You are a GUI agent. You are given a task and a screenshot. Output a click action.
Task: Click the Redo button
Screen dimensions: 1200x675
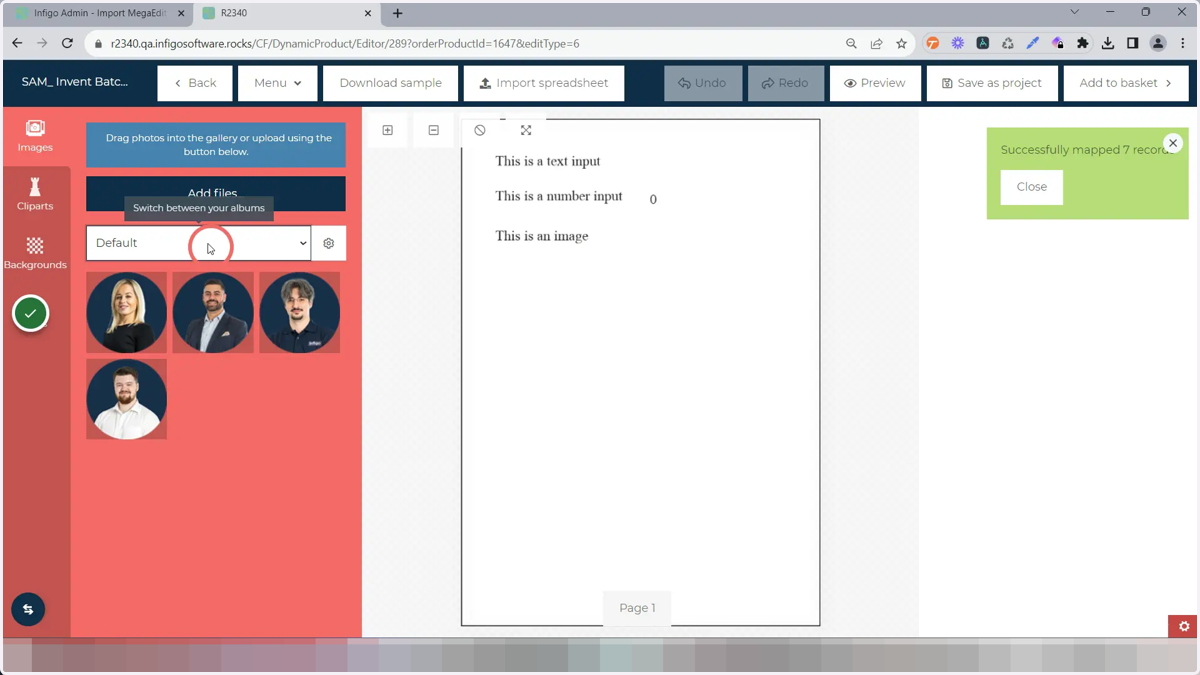pos(785,83)
